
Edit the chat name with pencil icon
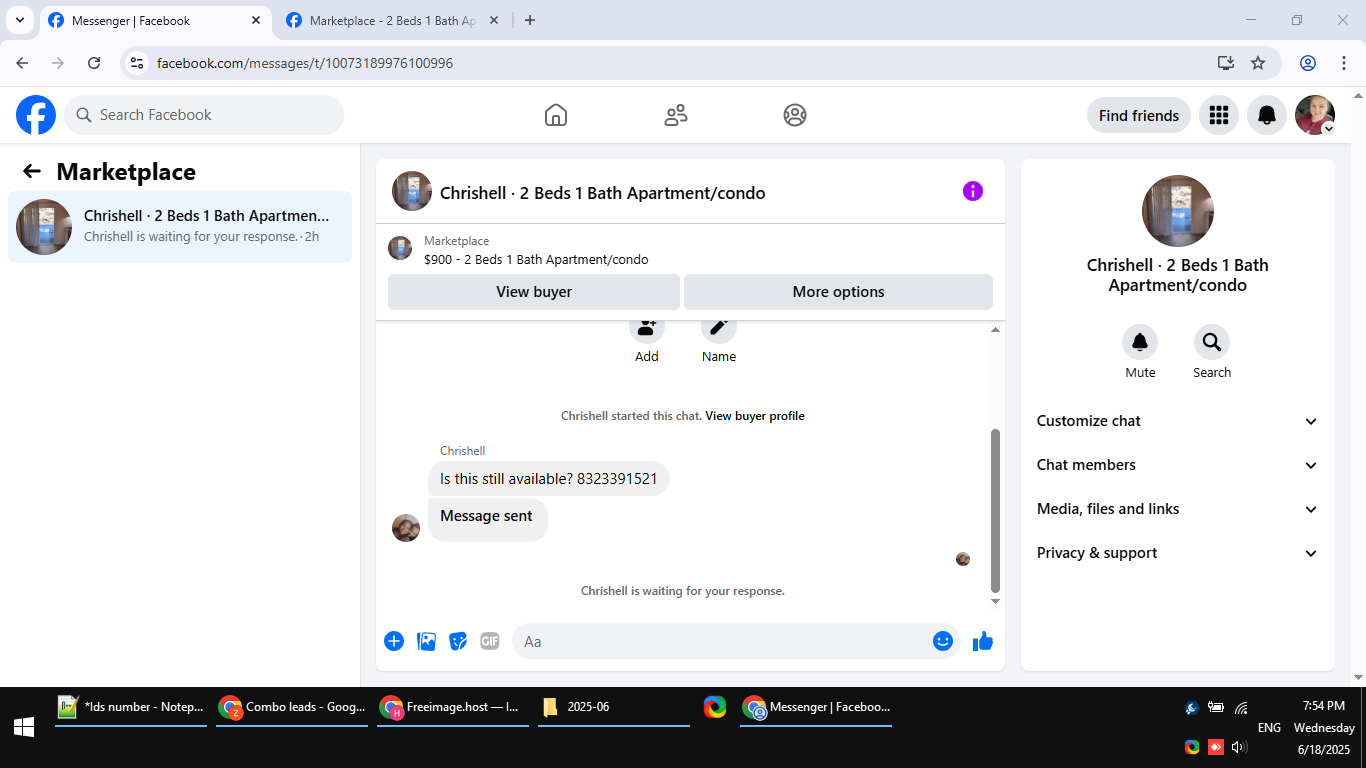pos(719,328)
